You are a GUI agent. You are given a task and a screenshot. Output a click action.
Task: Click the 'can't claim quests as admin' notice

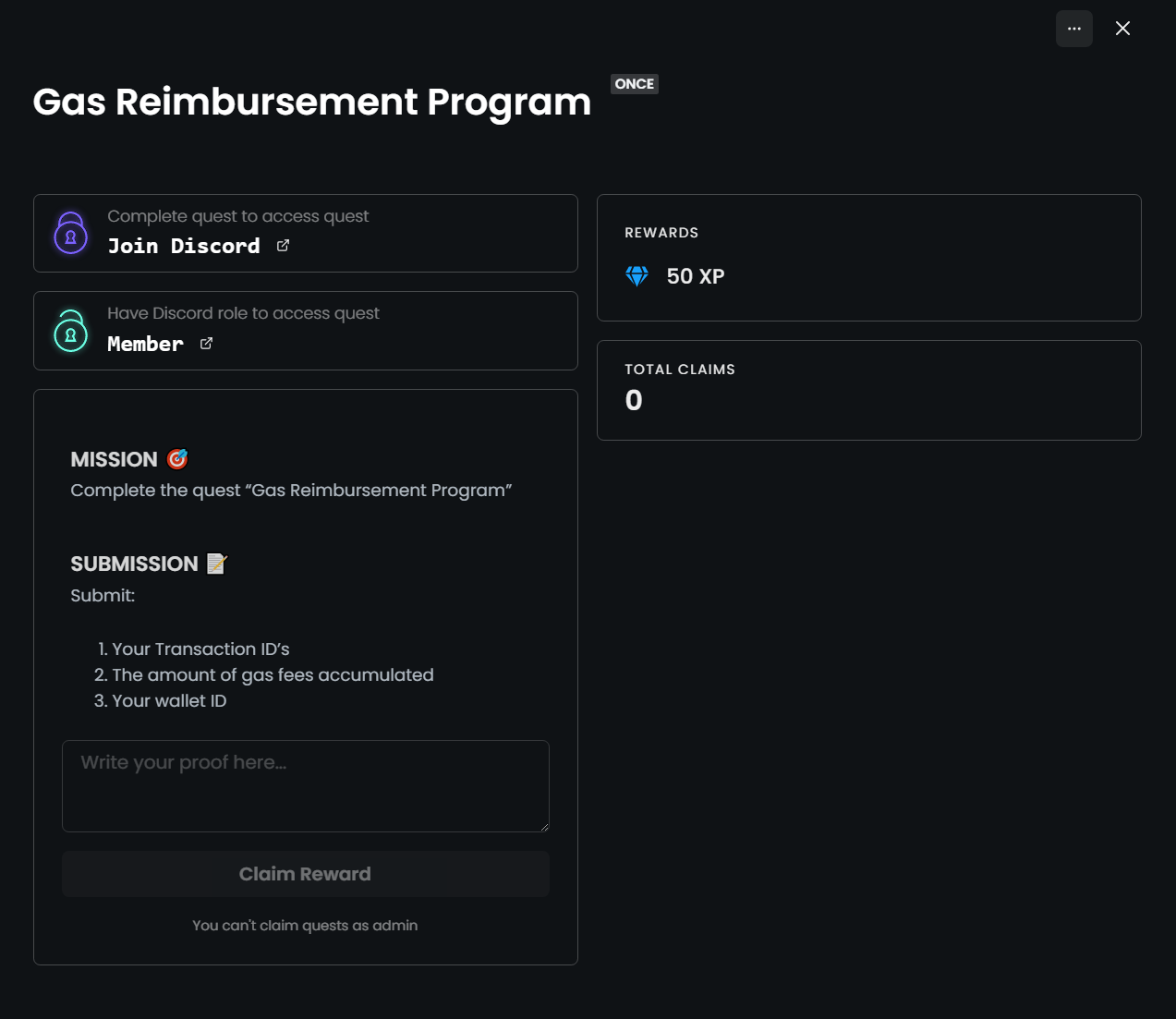305,926
